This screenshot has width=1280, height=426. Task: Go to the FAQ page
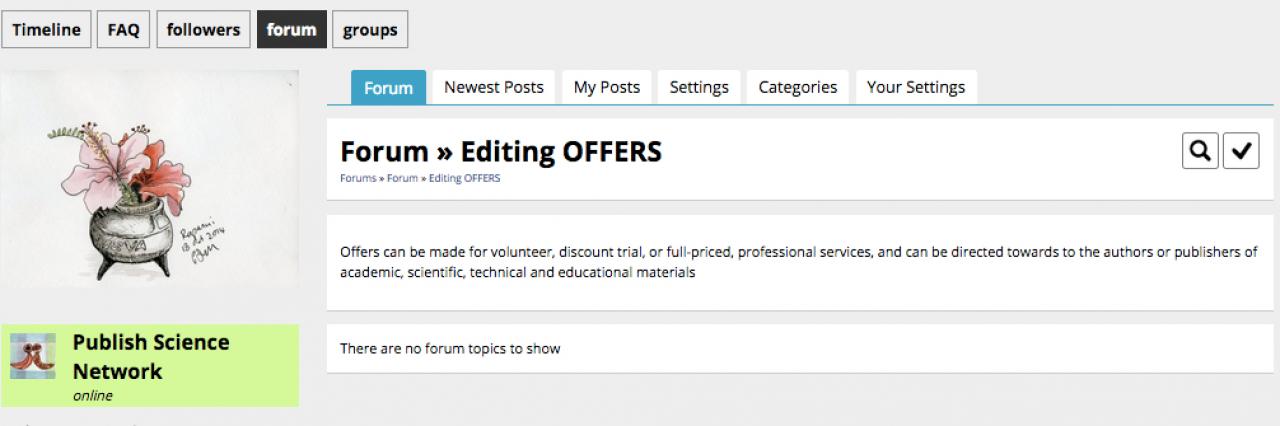pyautogui.click(x=123, y=30)
